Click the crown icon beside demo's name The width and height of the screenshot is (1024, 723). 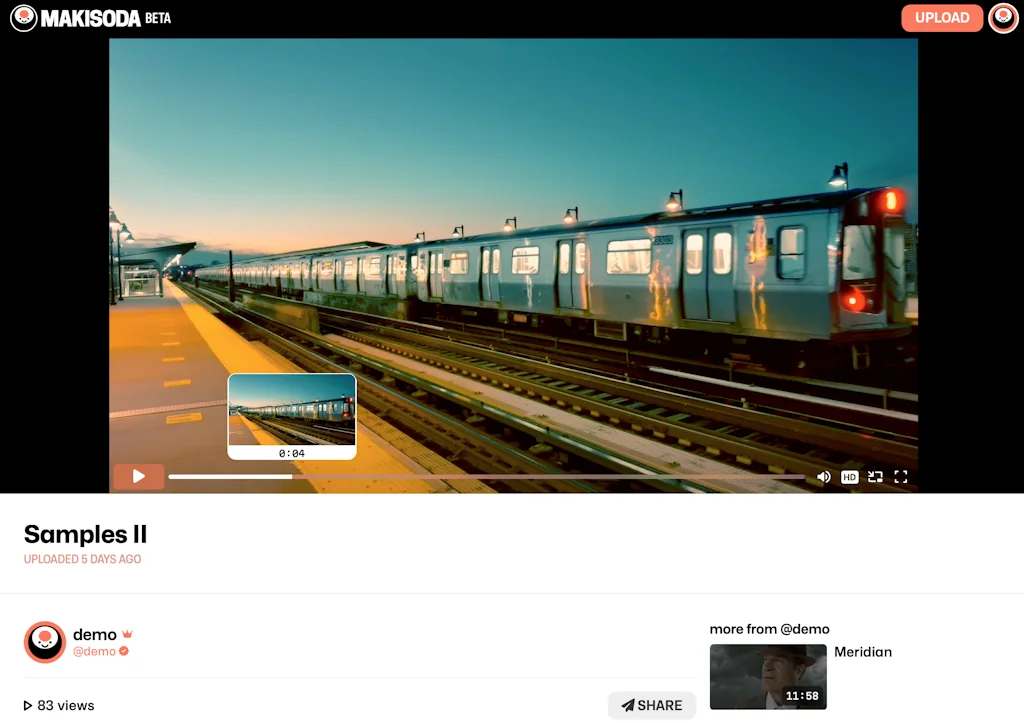[129, 632]
